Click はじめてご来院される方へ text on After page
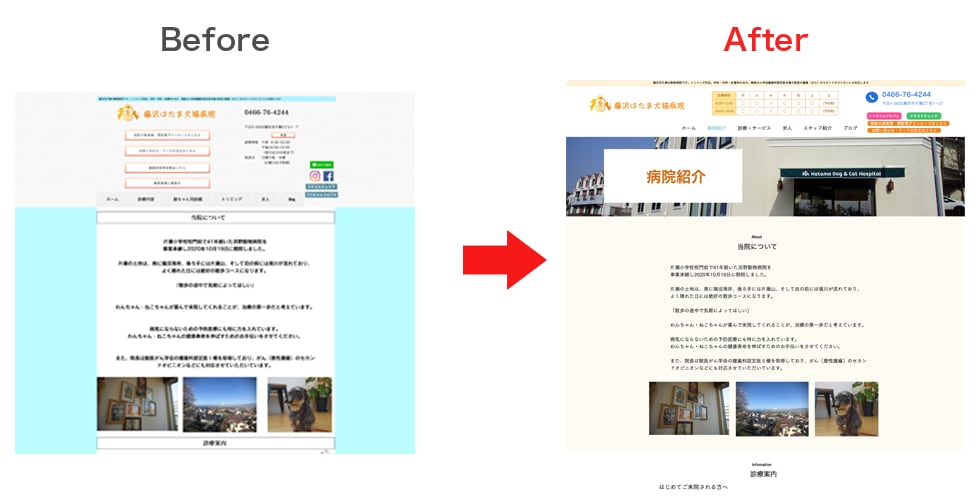 click(694, 487)
